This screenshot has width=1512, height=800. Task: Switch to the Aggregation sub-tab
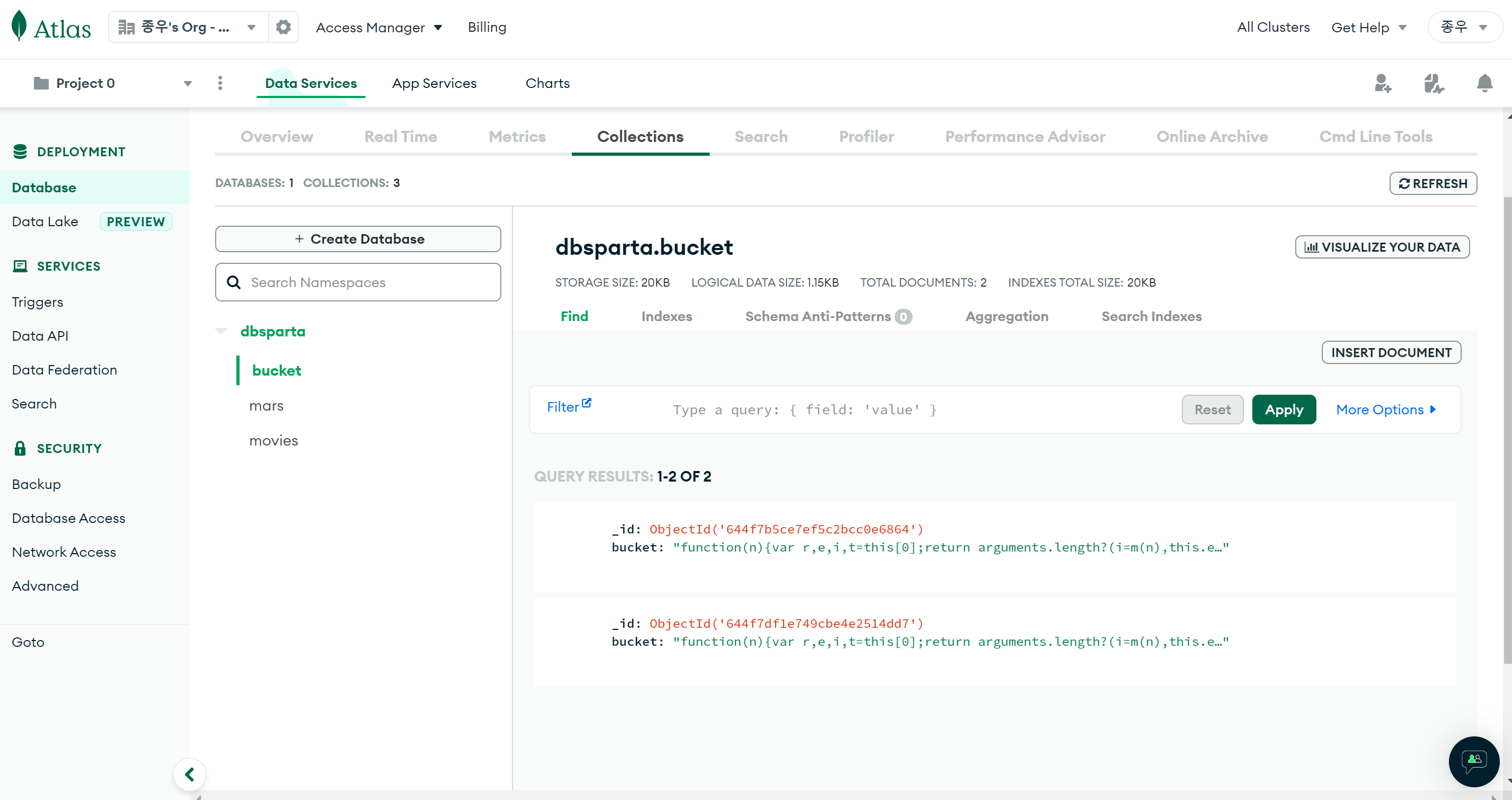click(x=1006, y=317)
